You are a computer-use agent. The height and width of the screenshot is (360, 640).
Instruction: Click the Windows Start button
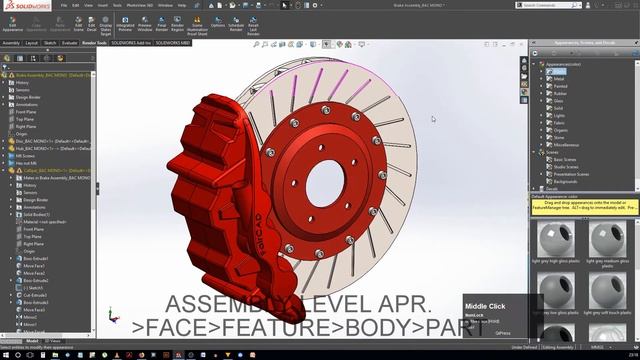click(6, 355)
